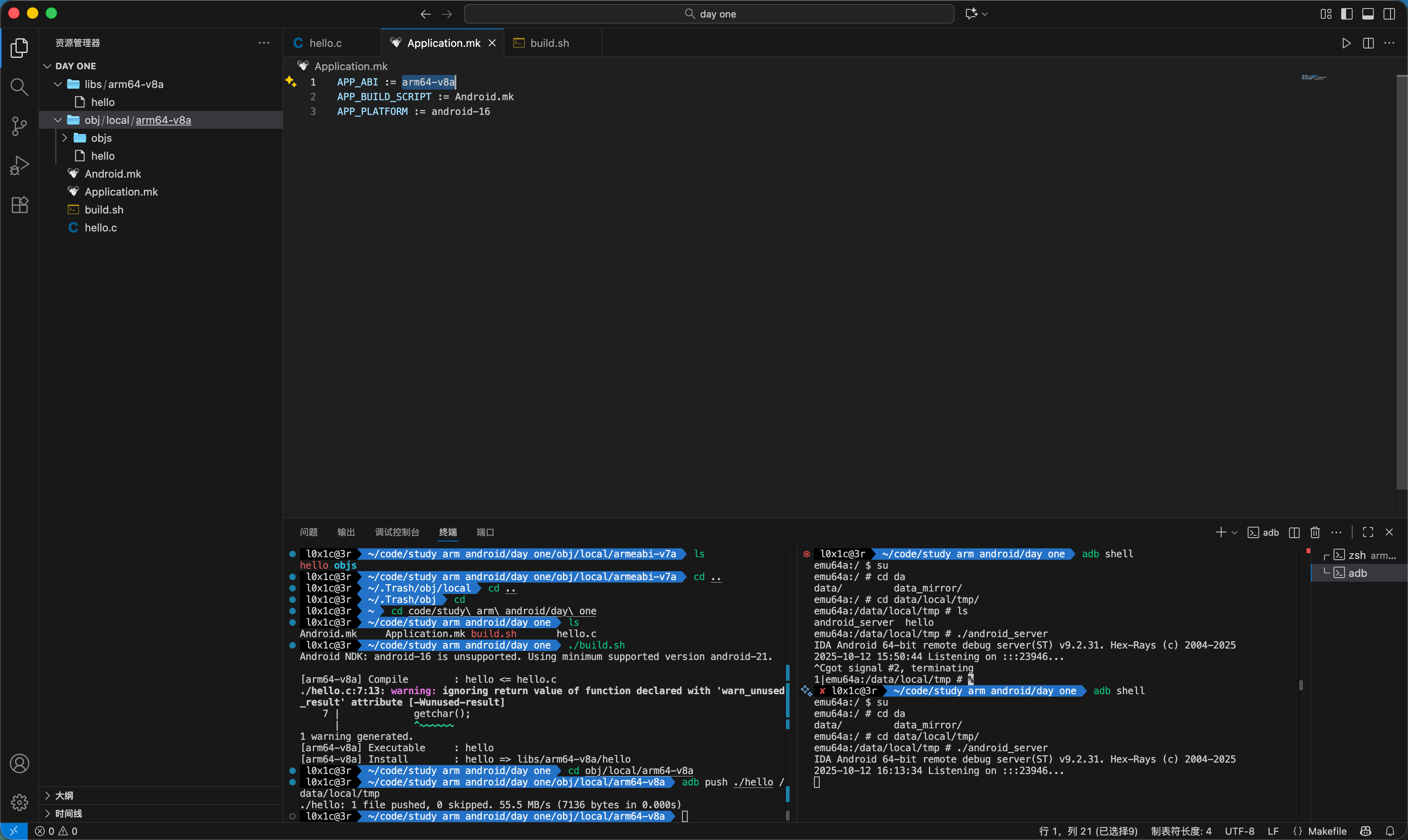Open the Search view in activity bar
This screenshot has height=840, width=1408.
pos(19,87)
